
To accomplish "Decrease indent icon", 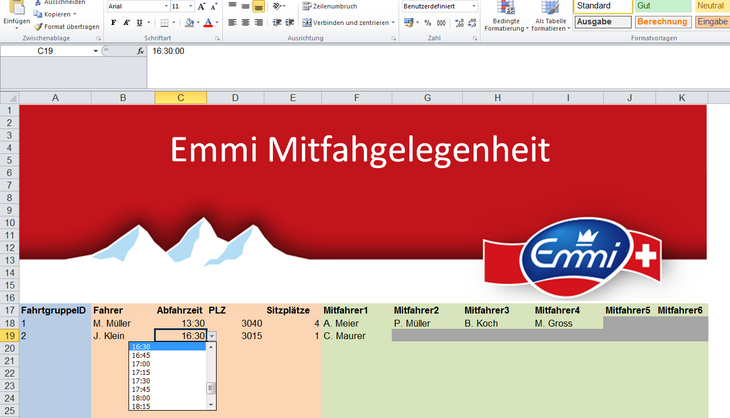I will (277, 22).
